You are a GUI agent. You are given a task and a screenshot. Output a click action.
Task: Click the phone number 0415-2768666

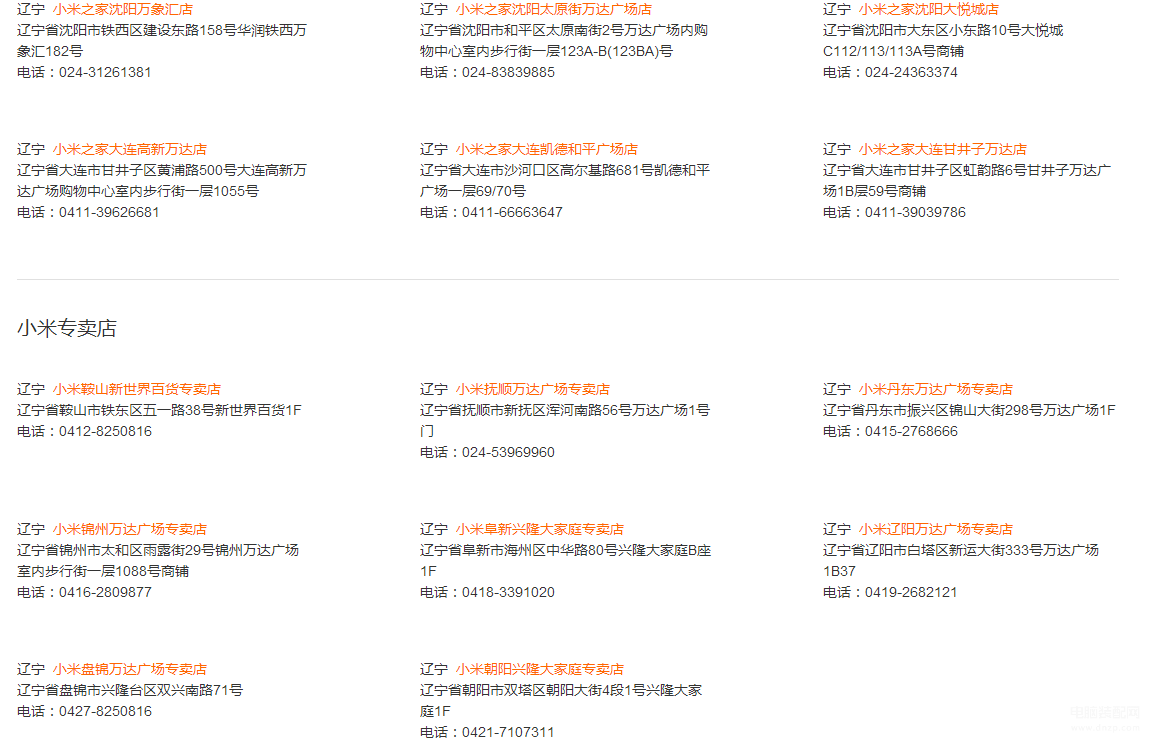coord(911,431)
